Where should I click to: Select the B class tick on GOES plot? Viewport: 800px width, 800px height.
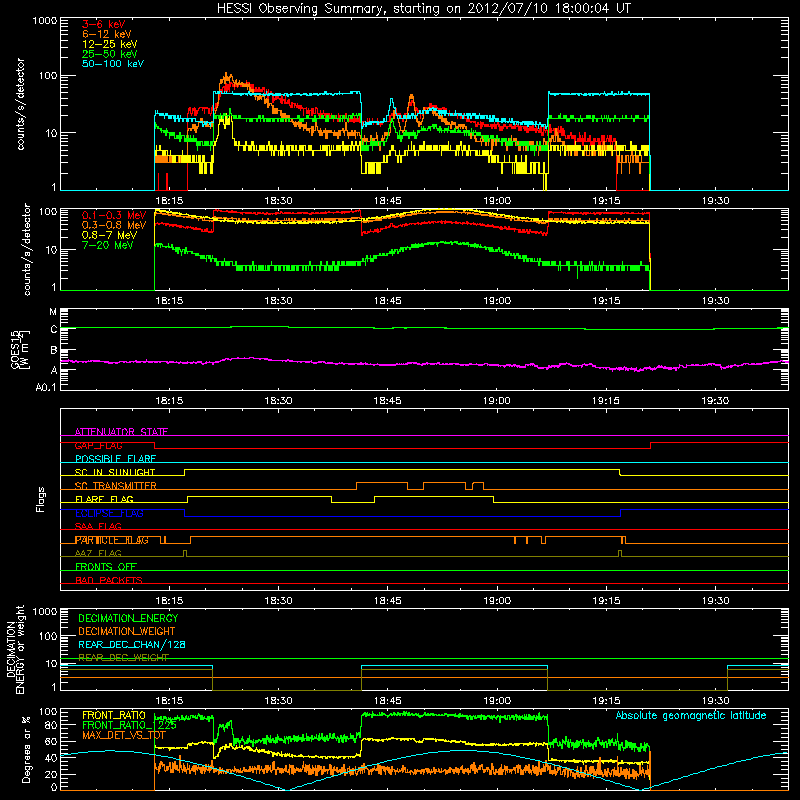click(x=54, y=351)
